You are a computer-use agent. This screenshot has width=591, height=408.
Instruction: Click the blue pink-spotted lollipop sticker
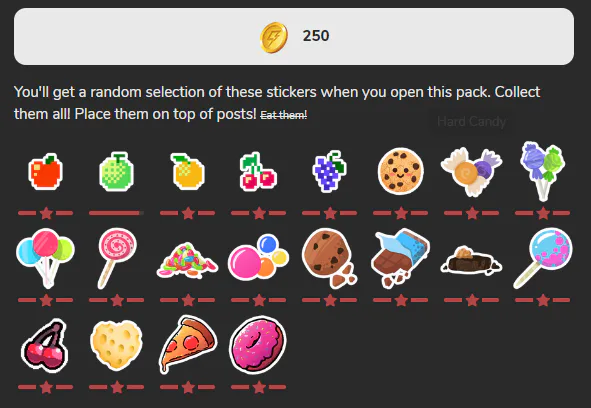point(542,258)
